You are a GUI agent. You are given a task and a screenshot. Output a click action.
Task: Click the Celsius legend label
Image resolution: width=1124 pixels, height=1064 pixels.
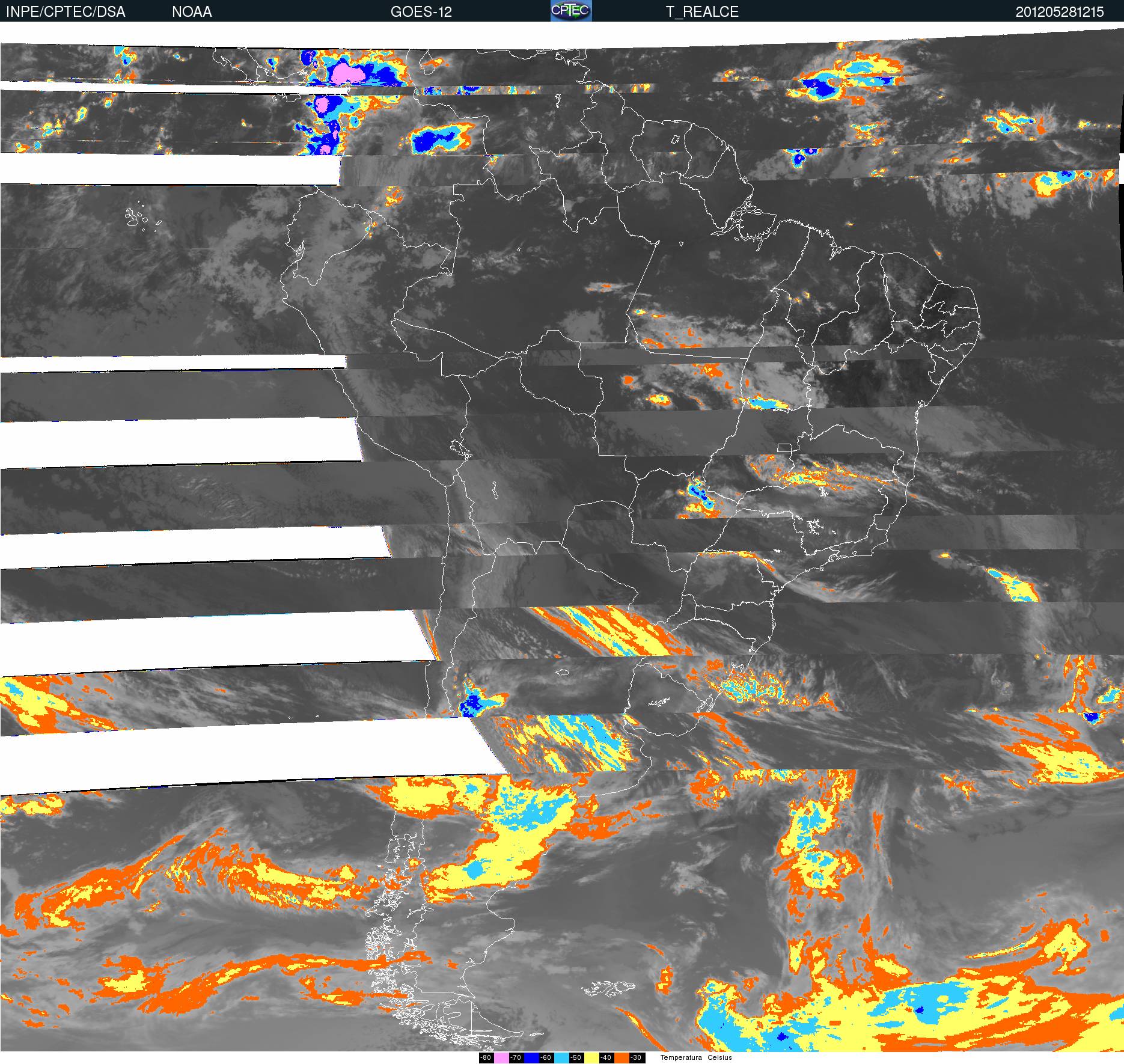(x=719, y=1058)
